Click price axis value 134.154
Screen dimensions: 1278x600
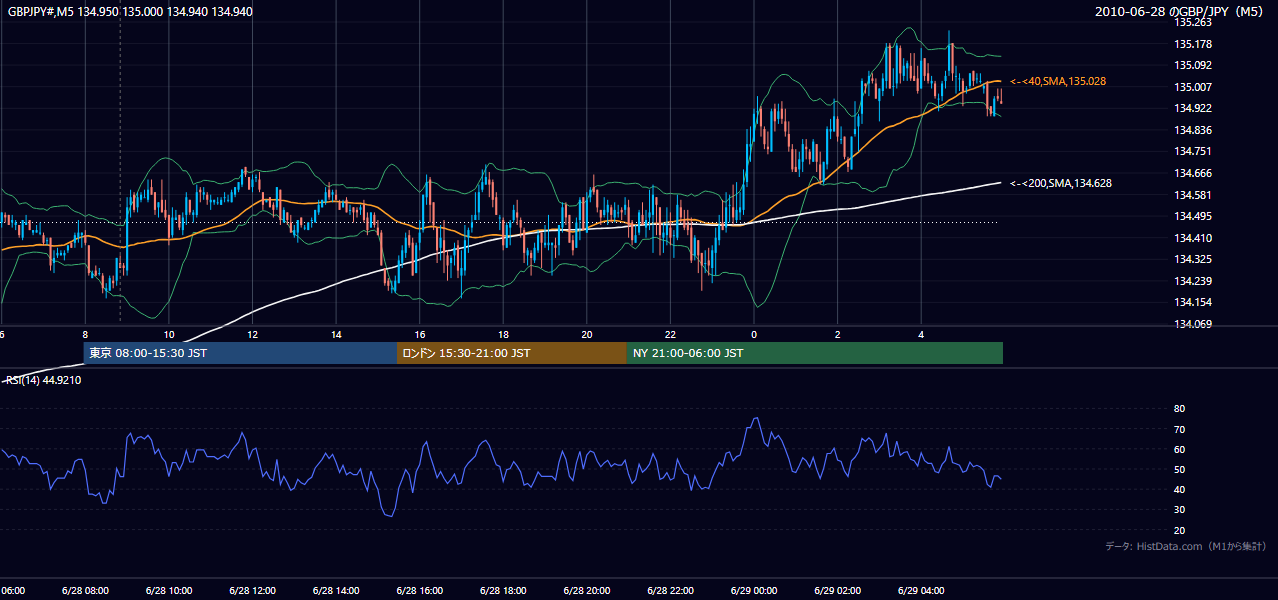tap(1193, 302)
